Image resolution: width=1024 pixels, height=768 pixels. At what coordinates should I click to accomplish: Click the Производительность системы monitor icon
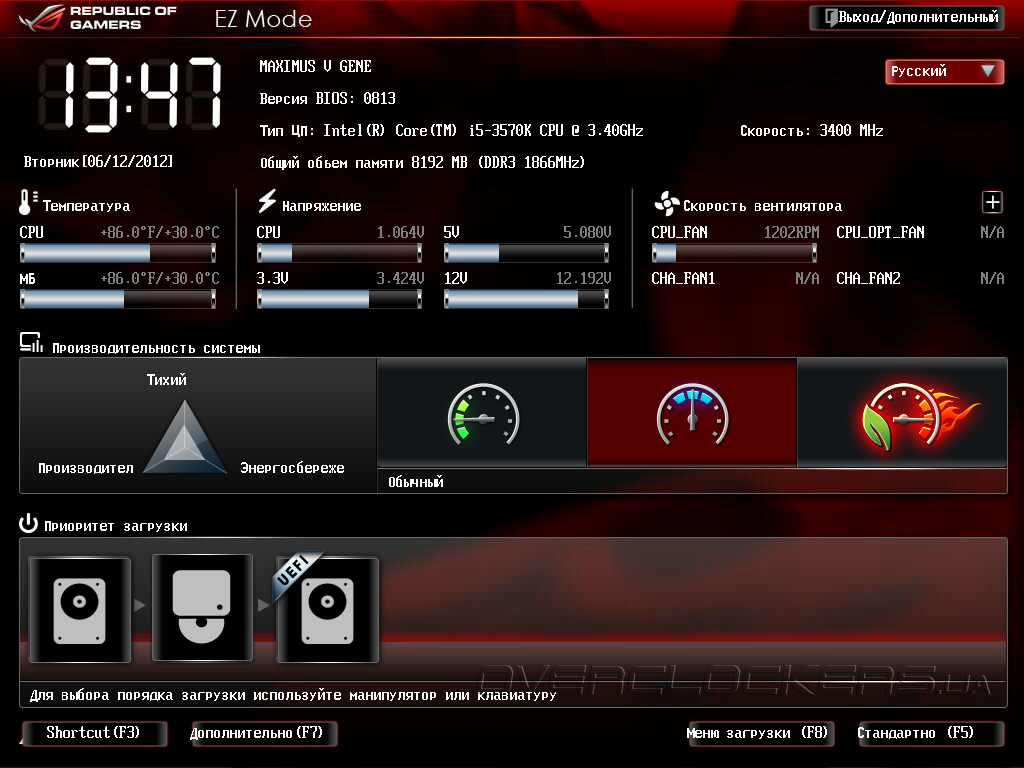(x=31, y=343)
